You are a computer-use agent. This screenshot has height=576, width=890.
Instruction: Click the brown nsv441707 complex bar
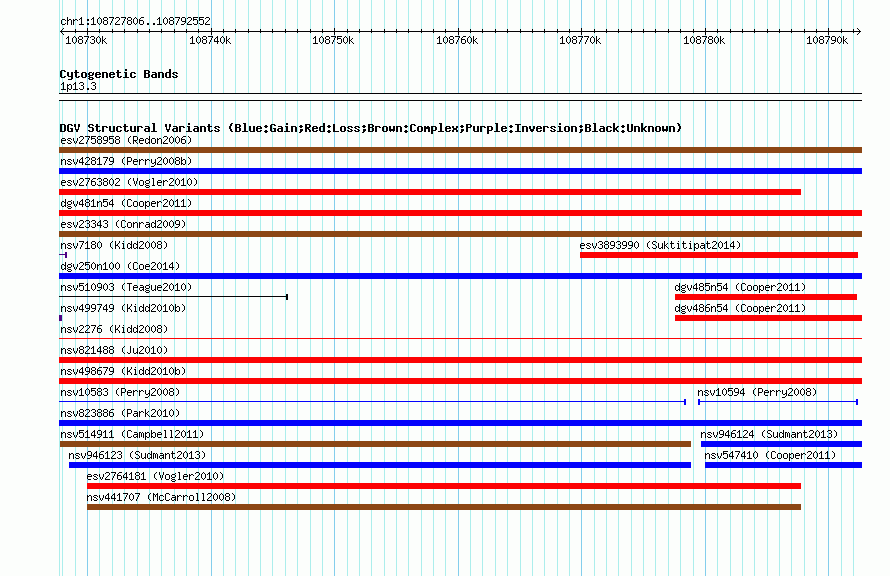(x=444, y=507)
